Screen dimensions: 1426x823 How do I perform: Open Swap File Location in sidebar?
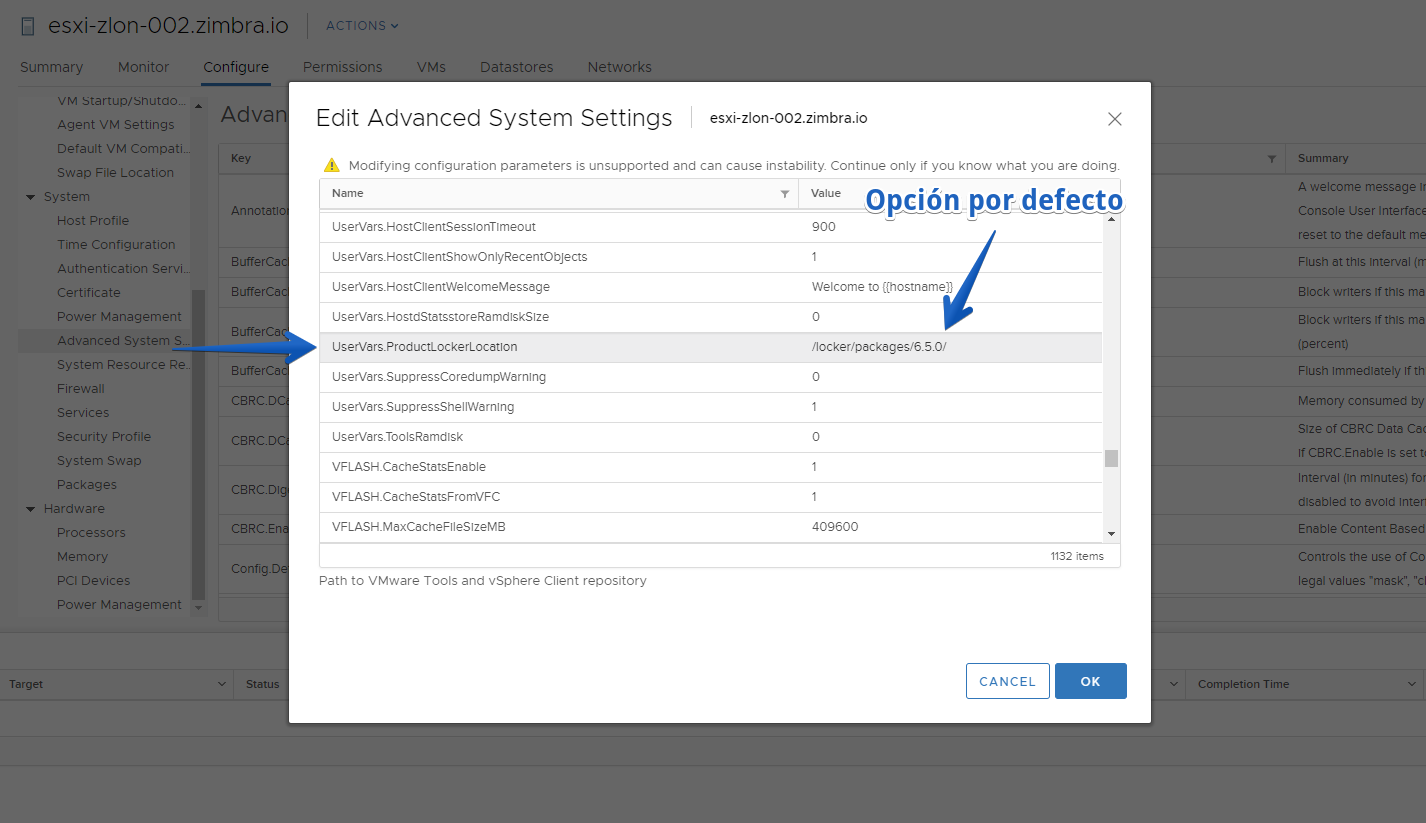116,173
